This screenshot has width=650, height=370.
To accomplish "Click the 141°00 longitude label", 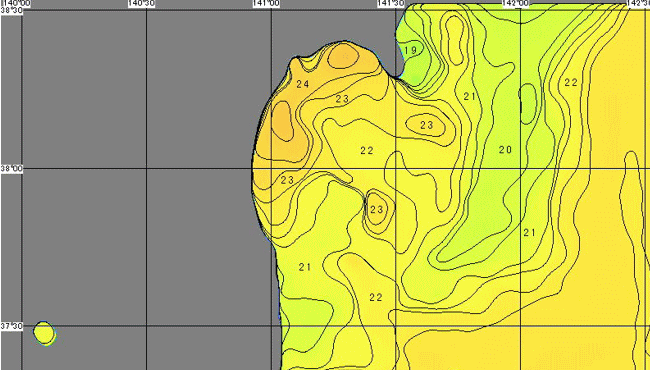I will point(266,3).
